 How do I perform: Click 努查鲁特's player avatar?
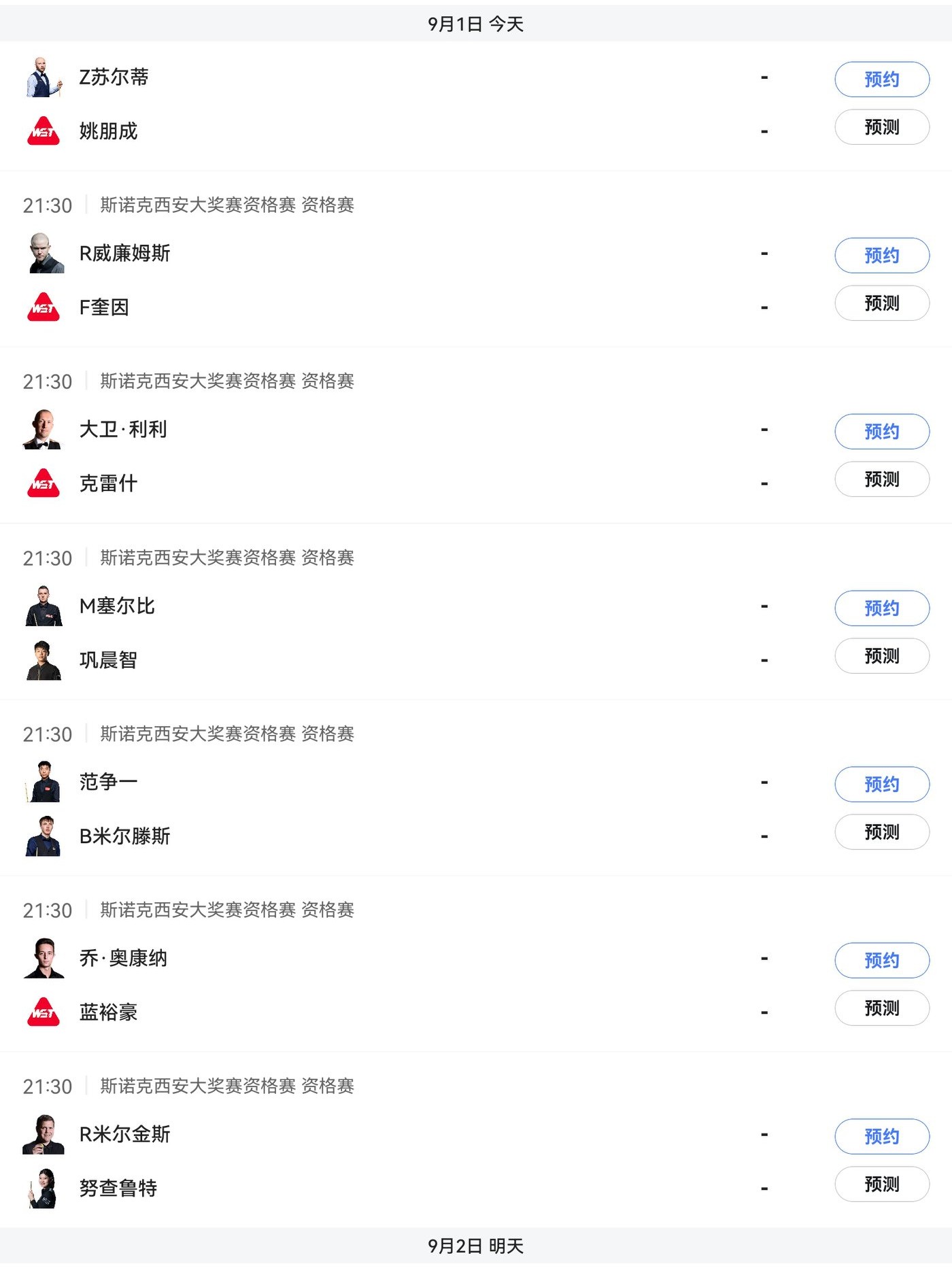point(44,1188)
